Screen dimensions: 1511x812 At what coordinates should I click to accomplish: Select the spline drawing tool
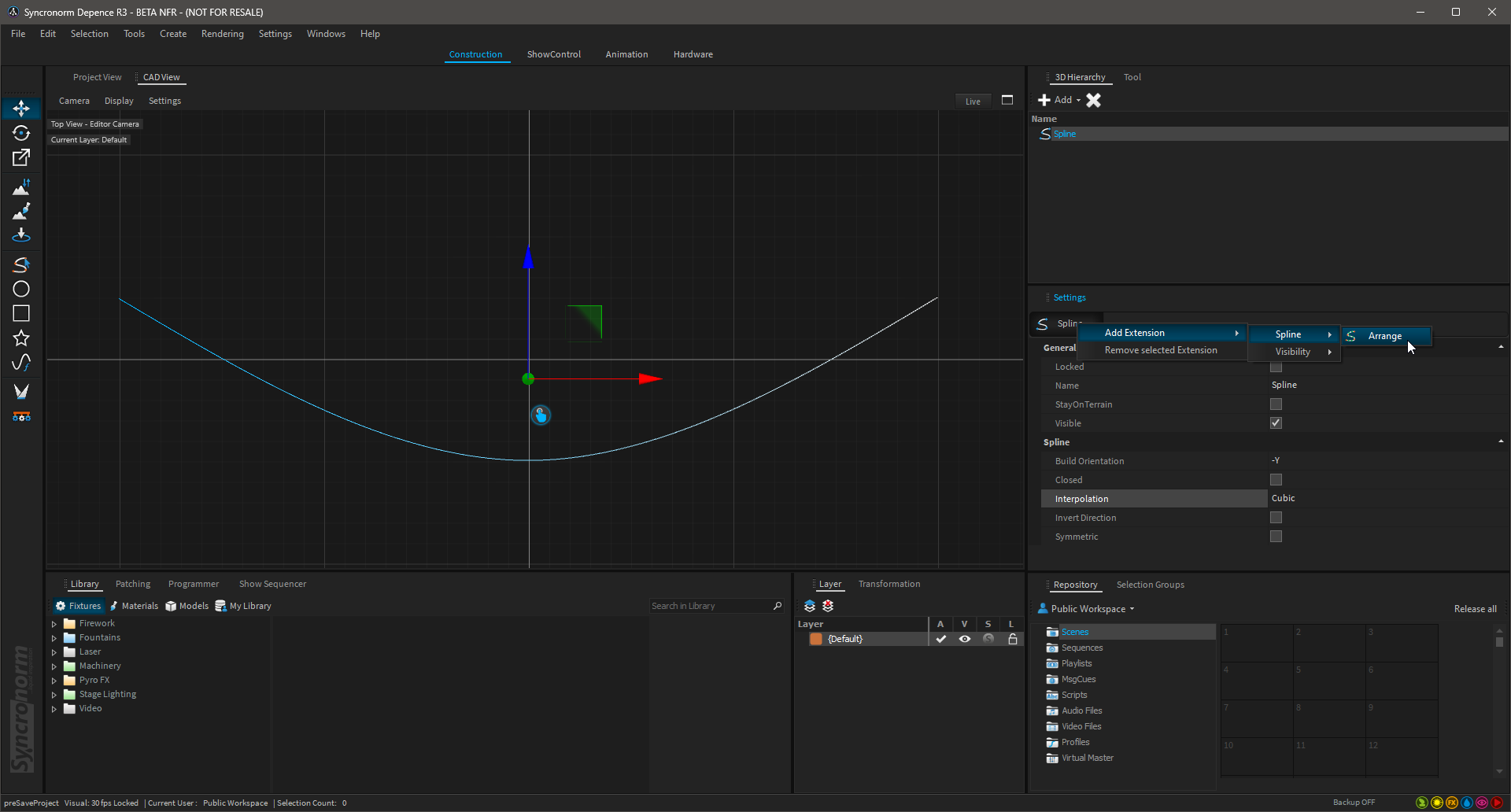click(x=21, y=265)
